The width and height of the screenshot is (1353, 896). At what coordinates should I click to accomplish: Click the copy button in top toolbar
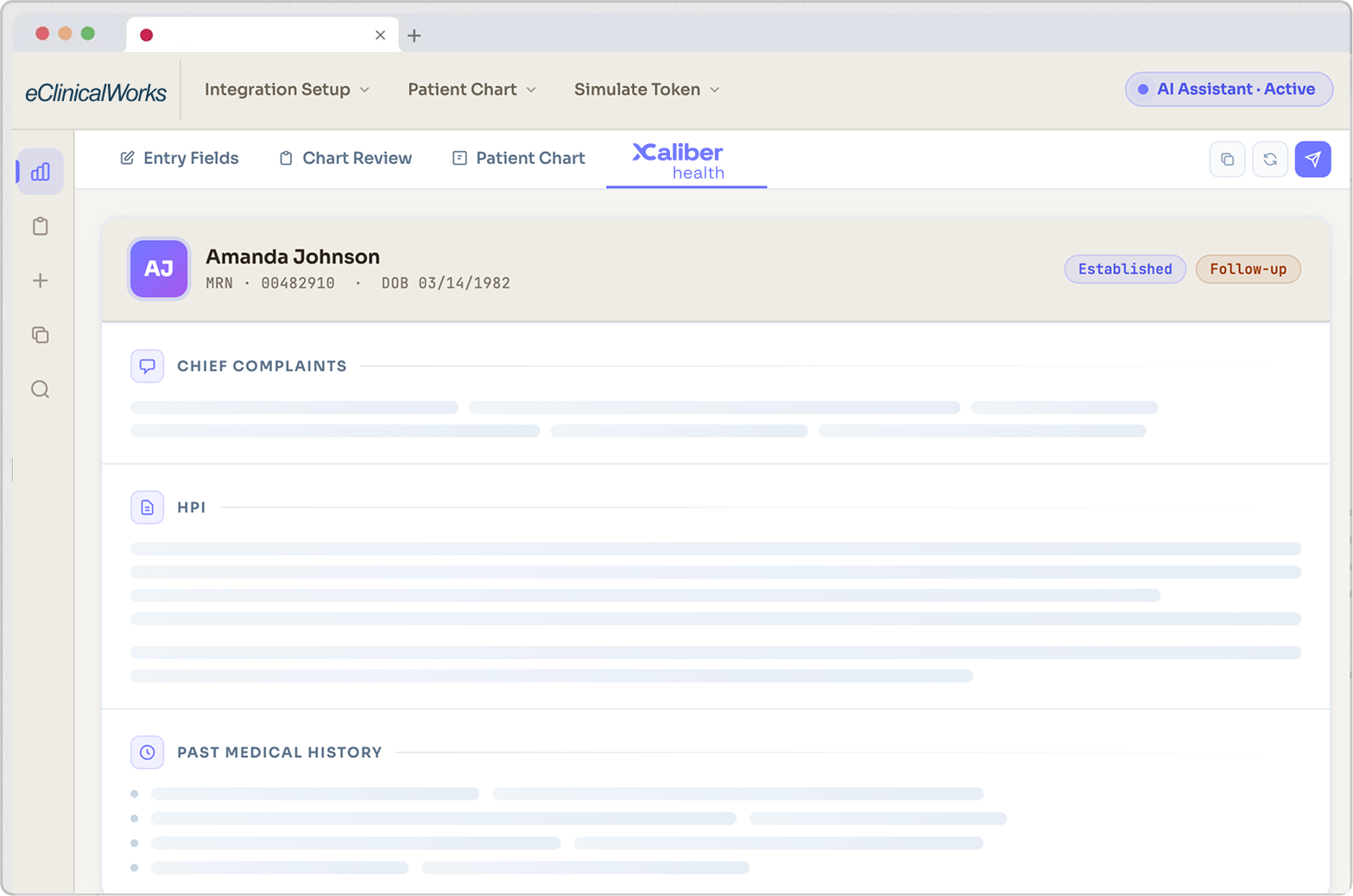1227,159
